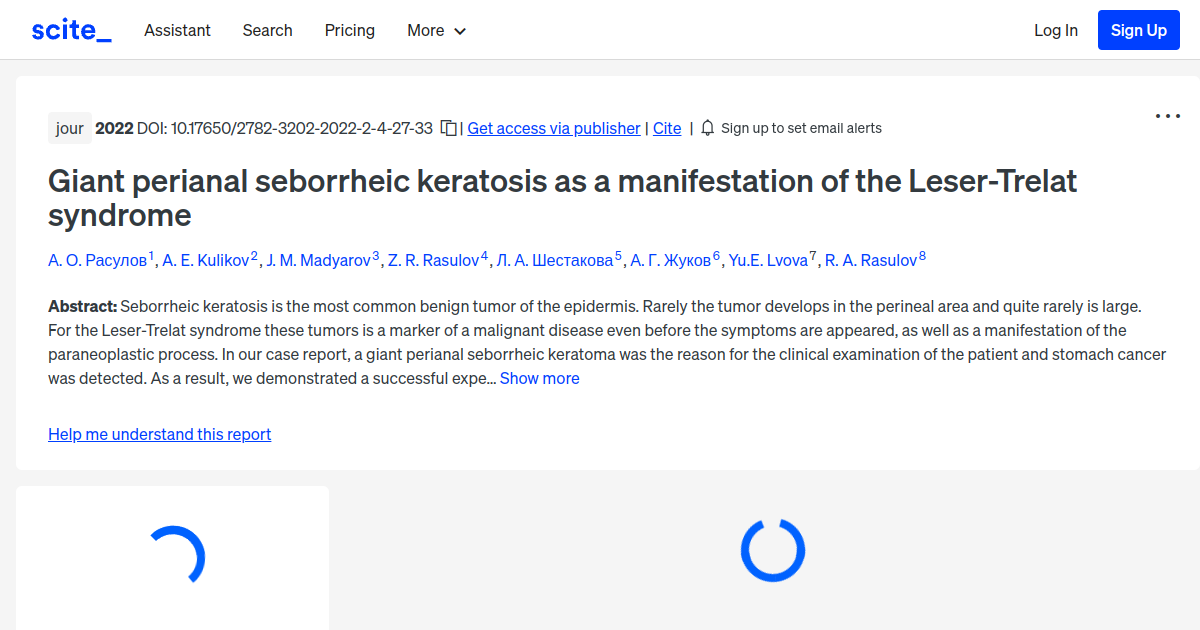Click the copy DOI icon
This screenshot has height=630, width=1200.
coord(448,127)
